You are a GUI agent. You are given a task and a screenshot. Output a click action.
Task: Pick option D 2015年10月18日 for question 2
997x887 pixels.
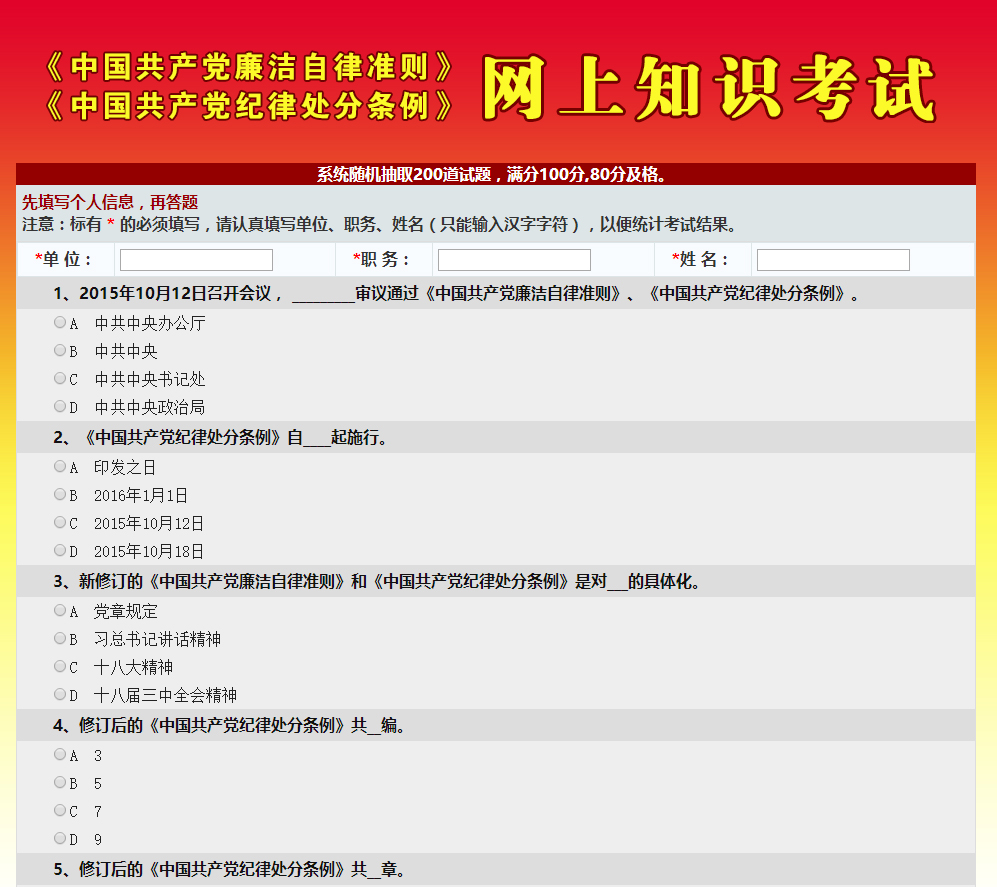[60, 551]
